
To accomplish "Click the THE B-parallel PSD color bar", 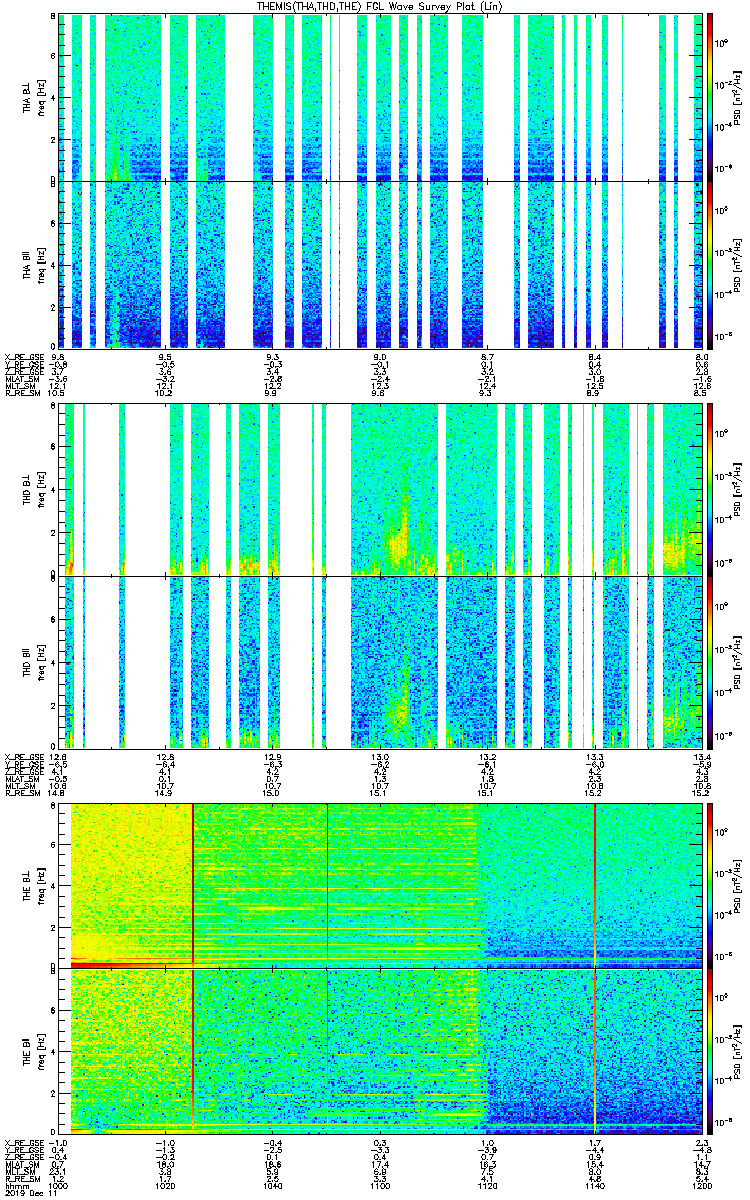I will tap(710, 1051).
